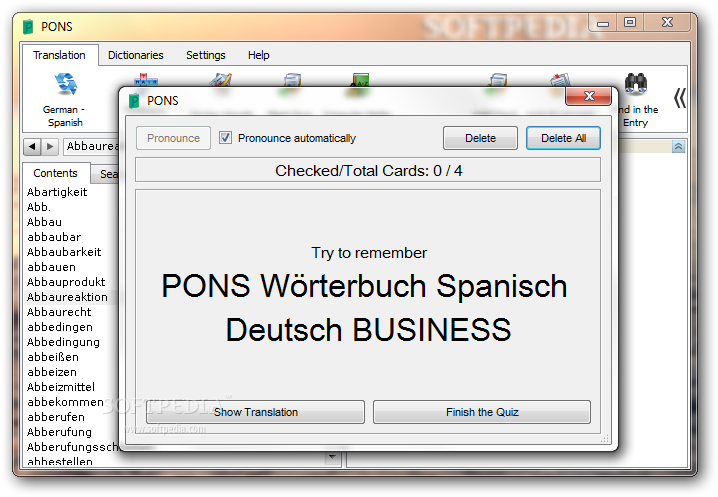
Task: Select Abberufung in the word list
Action: click(x=59, y=432)
